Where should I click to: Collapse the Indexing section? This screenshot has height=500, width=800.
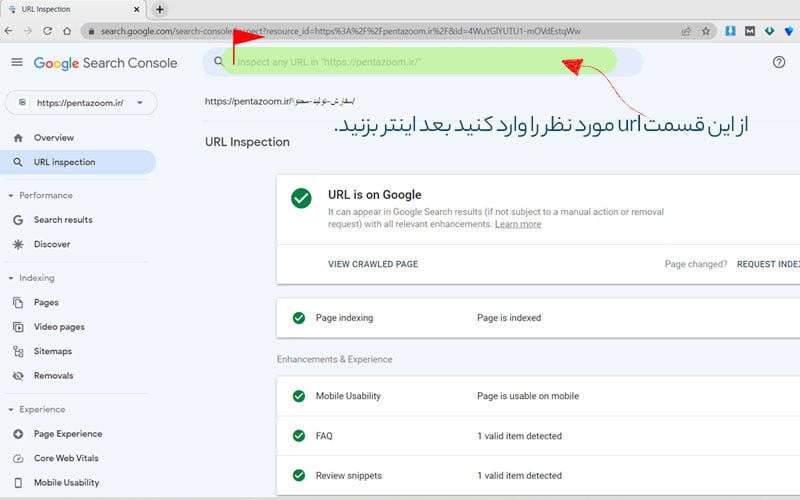tap(11, 278)
